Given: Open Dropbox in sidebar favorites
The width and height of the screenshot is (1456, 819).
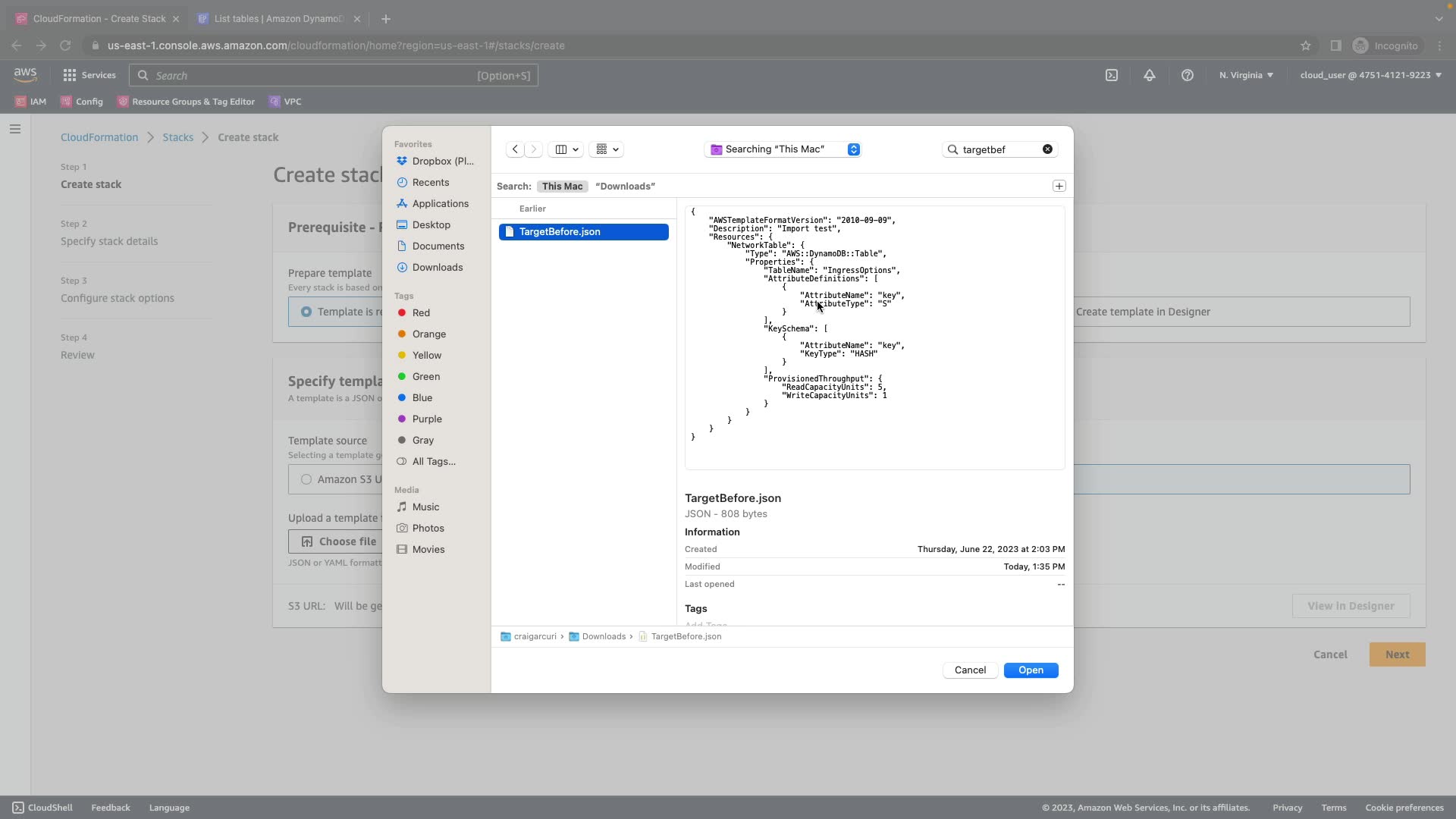Looking at the screenshot, I should point(442,161).
